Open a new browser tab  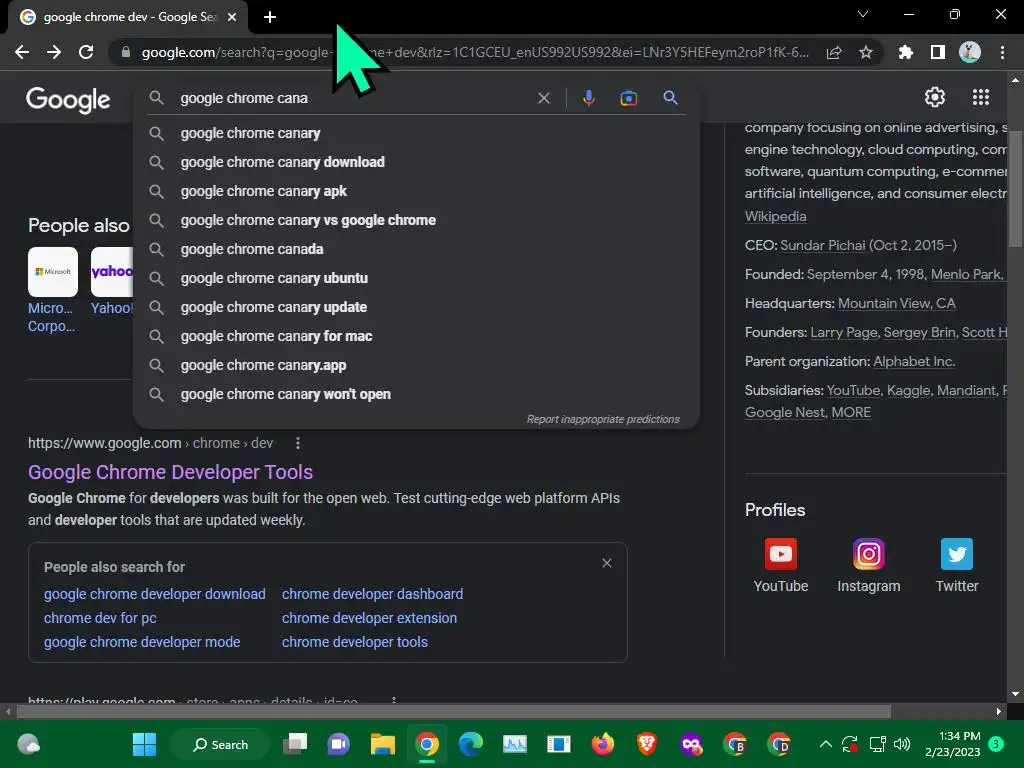click(270, 17)
